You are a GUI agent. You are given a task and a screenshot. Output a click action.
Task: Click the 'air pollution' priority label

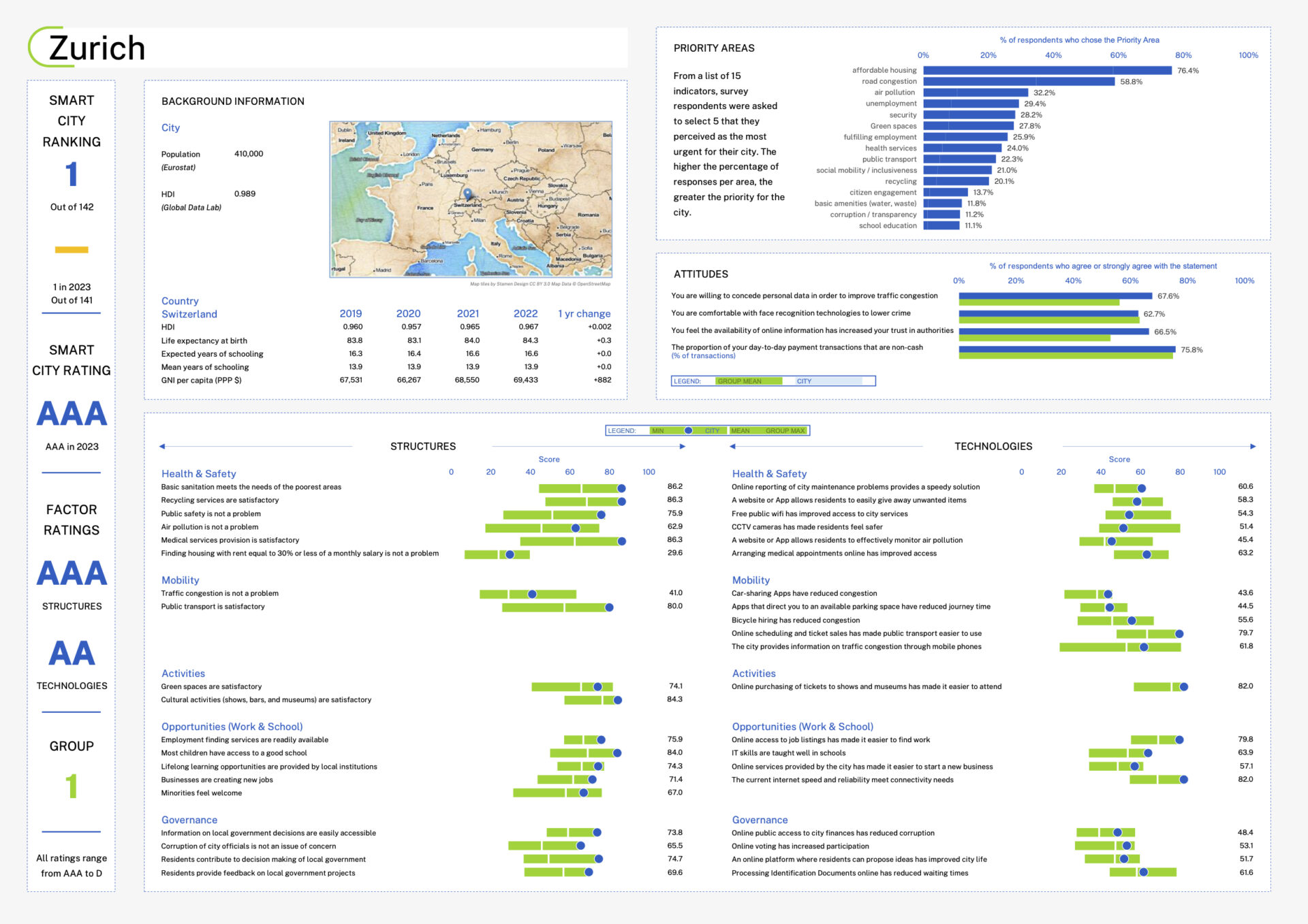point(895,93)
